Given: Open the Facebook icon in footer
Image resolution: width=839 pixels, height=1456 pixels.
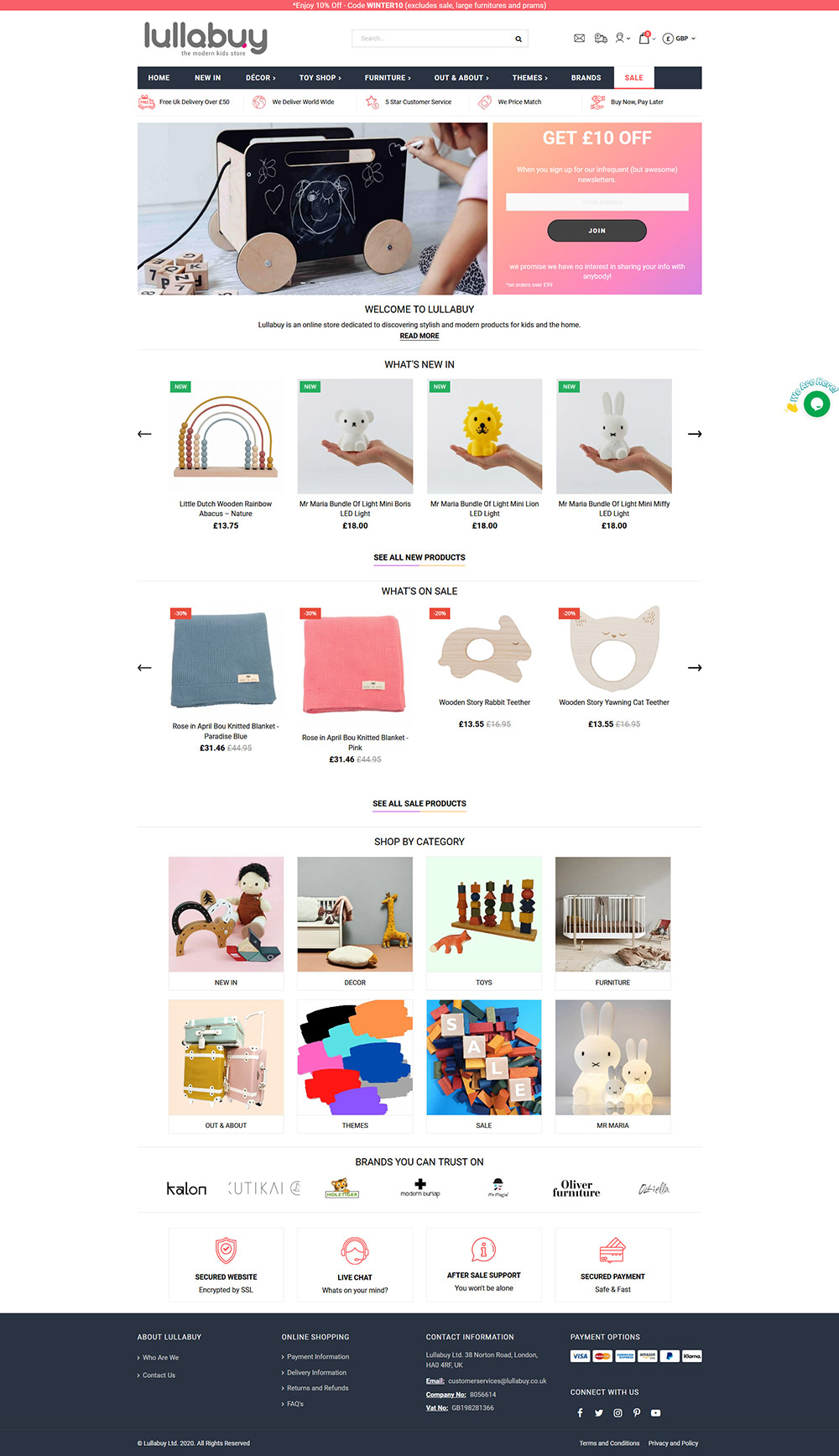Looking at the screenshot, I should [580, 1412].
